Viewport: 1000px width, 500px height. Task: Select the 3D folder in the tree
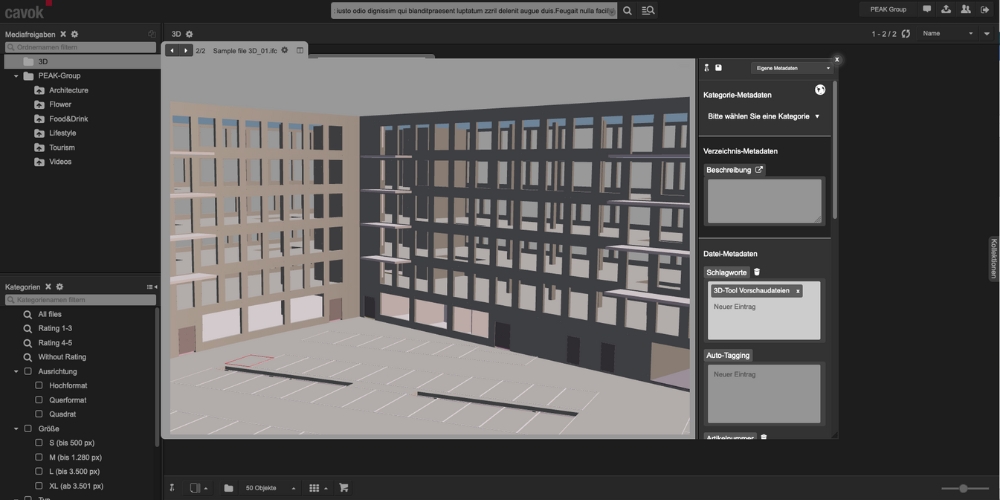[x=82, y=62]
